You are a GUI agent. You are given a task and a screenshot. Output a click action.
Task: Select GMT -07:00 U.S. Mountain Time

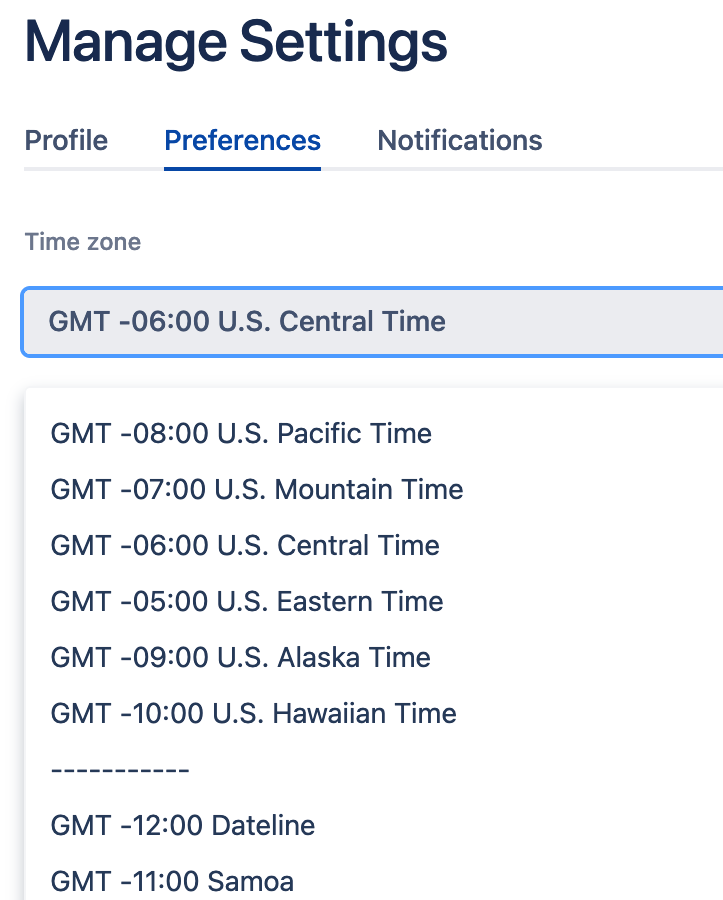pos(256,489)
